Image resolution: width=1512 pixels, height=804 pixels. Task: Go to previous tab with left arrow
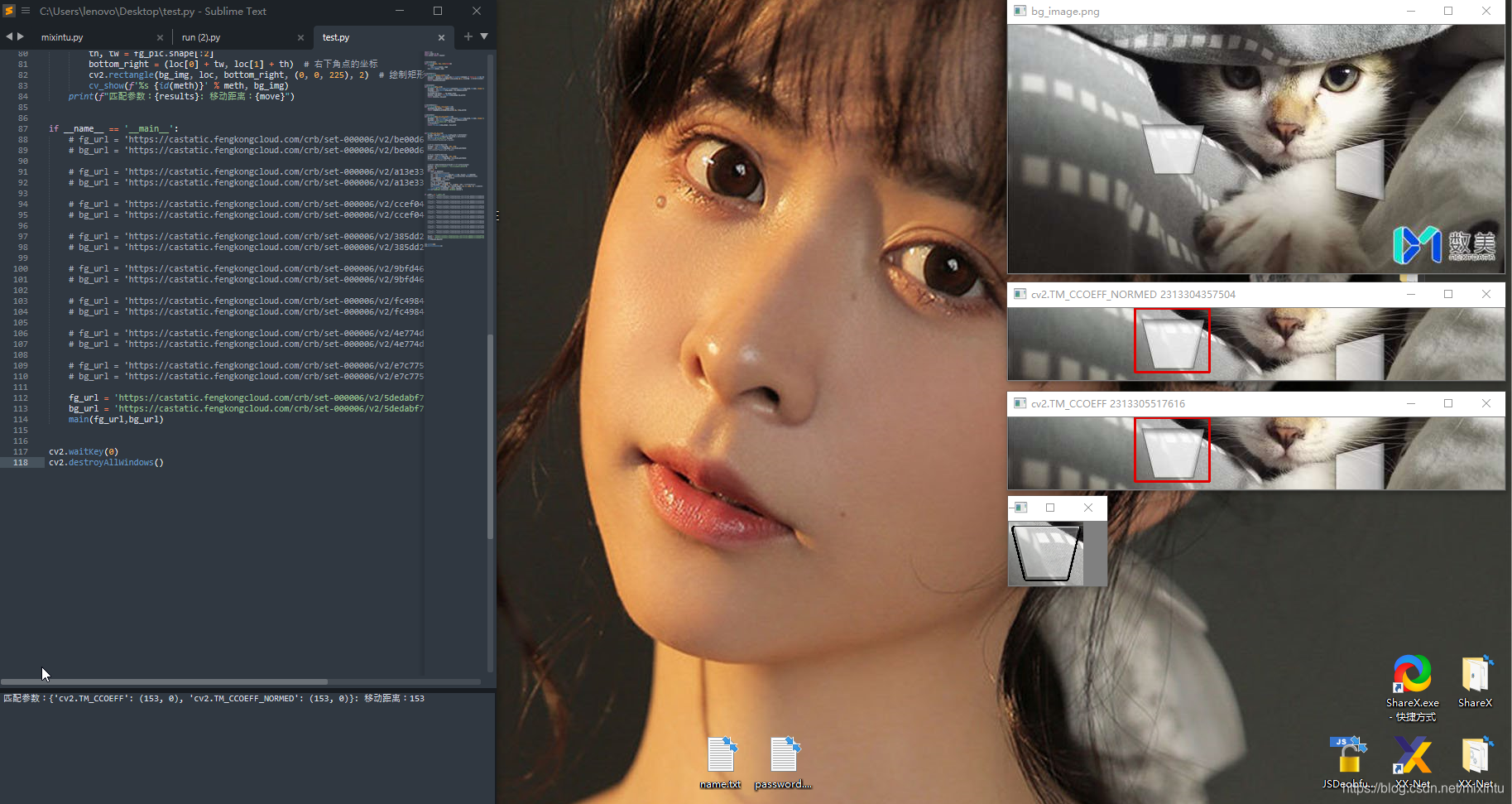pos(9,36)
